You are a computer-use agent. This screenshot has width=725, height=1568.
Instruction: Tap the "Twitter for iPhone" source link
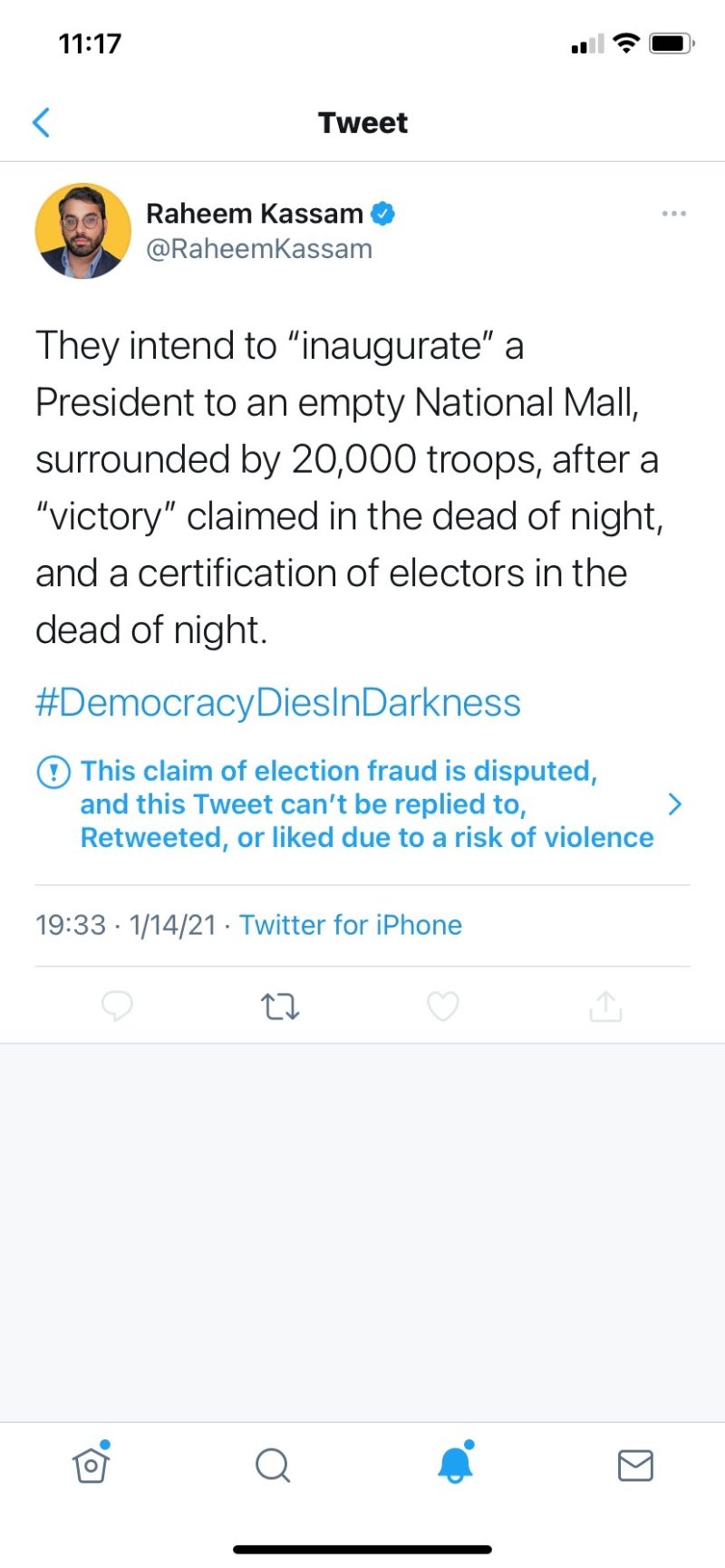coord(351,925)
